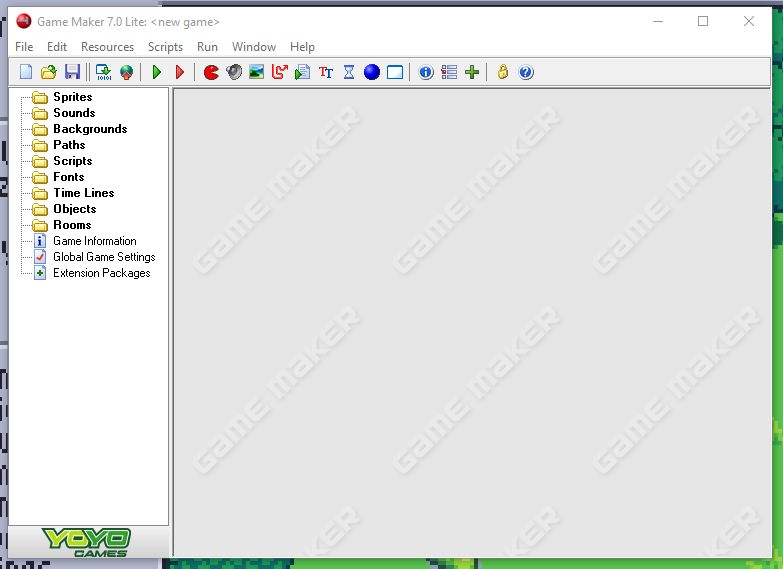Open game information toolbar icon

[426, 72]
